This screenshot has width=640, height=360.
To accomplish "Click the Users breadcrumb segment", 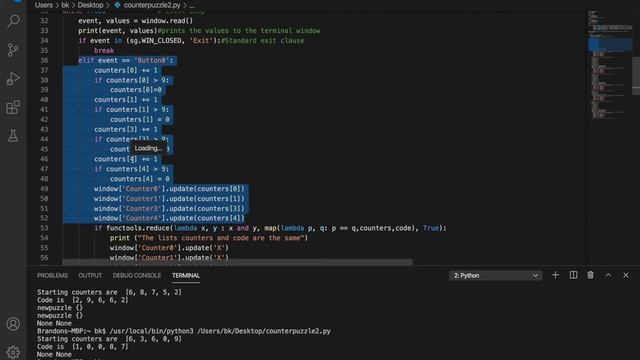I will click(44, 5).
